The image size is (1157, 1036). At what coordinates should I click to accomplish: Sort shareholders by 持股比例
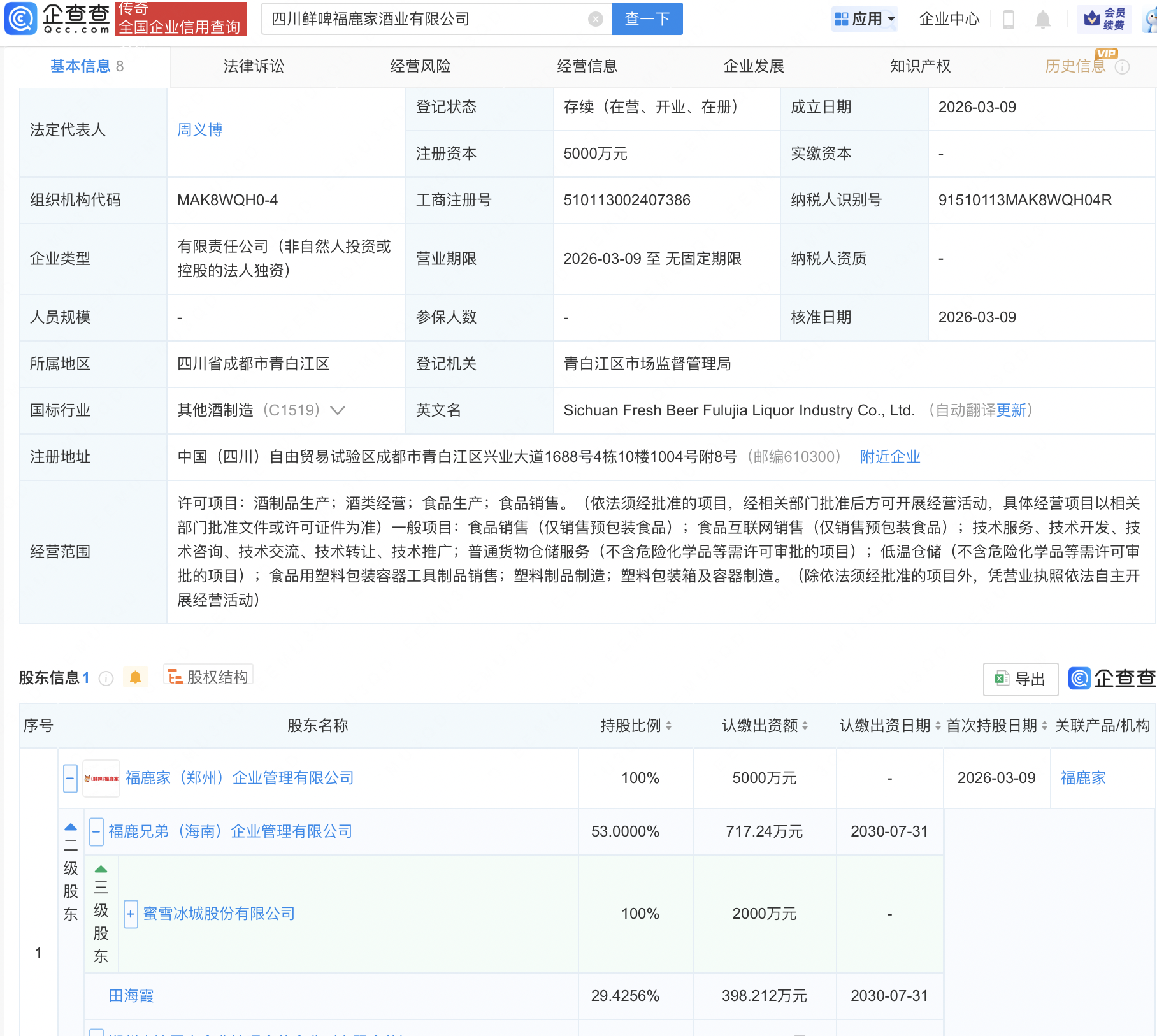(668, 726)
